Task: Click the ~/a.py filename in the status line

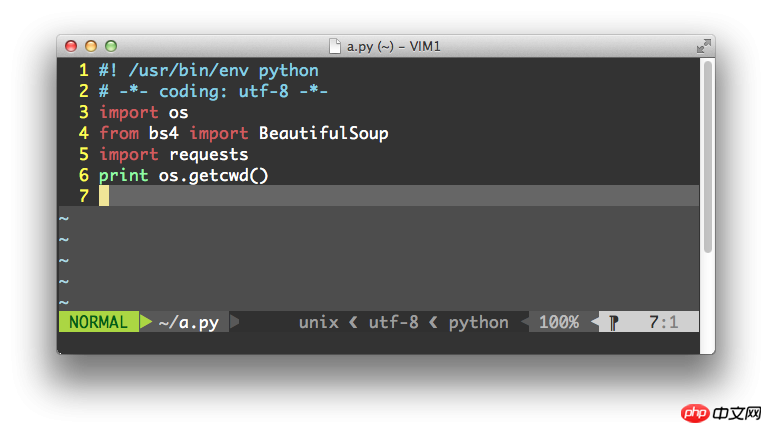Action: point(188,322)
